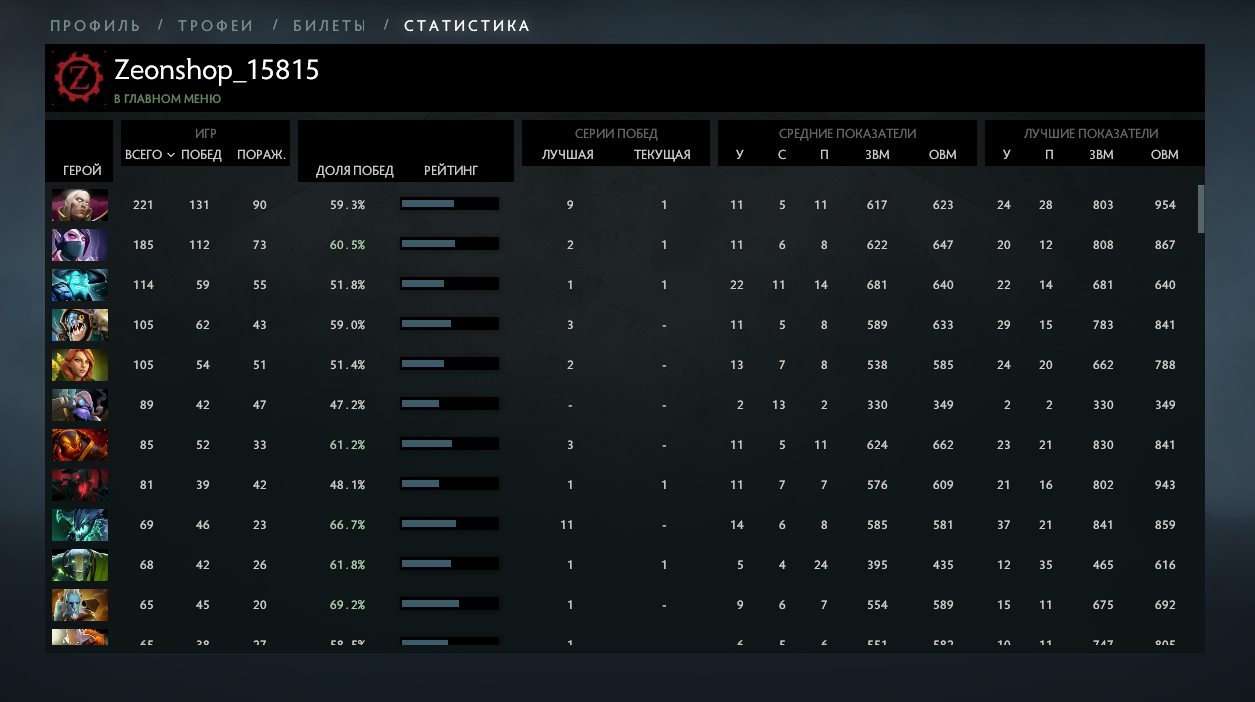This screenshot has height=702, width=1255.
Task: Switch to the ПРОФИЛЬ tab
Action: coord(95,26)
